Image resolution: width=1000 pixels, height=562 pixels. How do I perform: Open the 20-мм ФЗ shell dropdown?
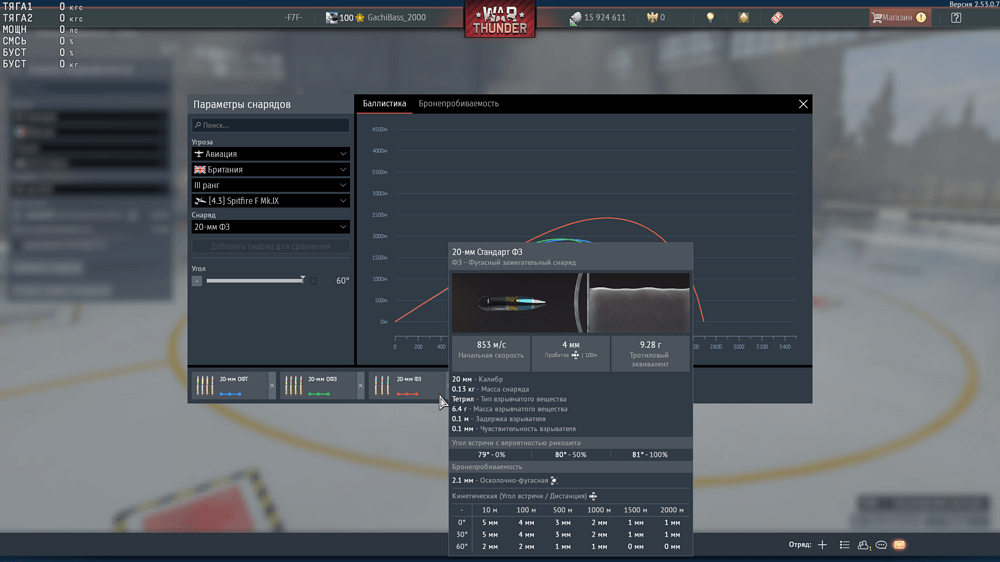270,227
